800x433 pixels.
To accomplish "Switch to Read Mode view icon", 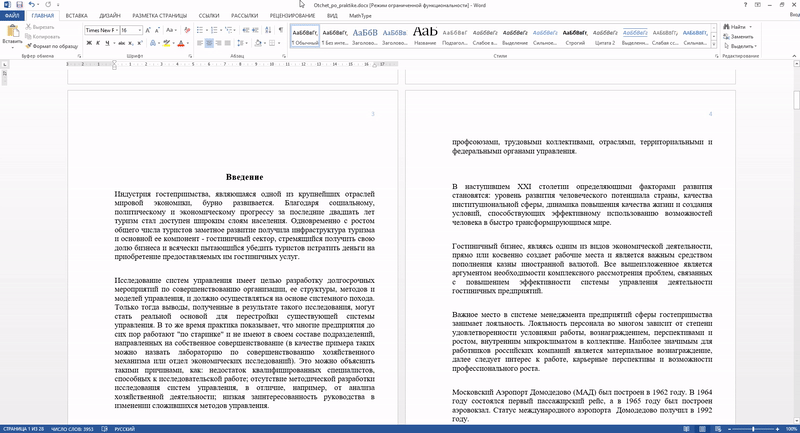I will pyautogui.click(x=687, y=429).
